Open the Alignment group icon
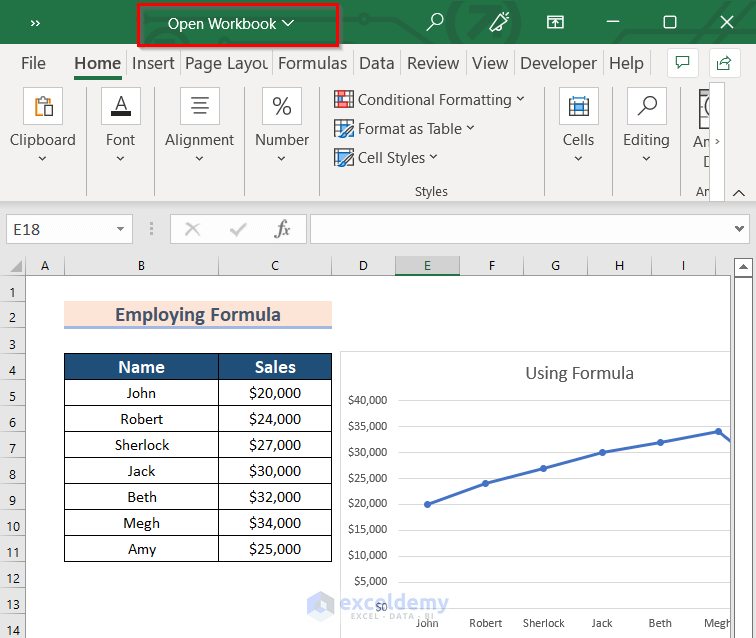Viewport: 756px width, 638px height. [199, 107]
